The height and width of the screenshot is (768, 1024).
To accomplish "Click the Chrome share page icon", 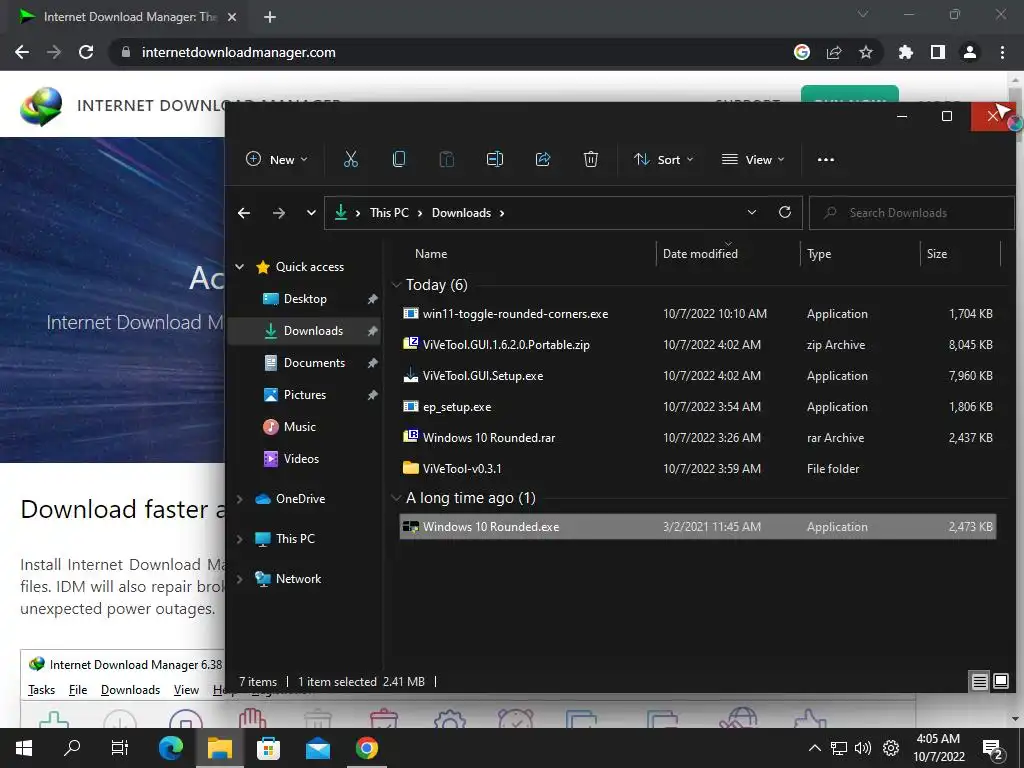I will pos(834,52).
